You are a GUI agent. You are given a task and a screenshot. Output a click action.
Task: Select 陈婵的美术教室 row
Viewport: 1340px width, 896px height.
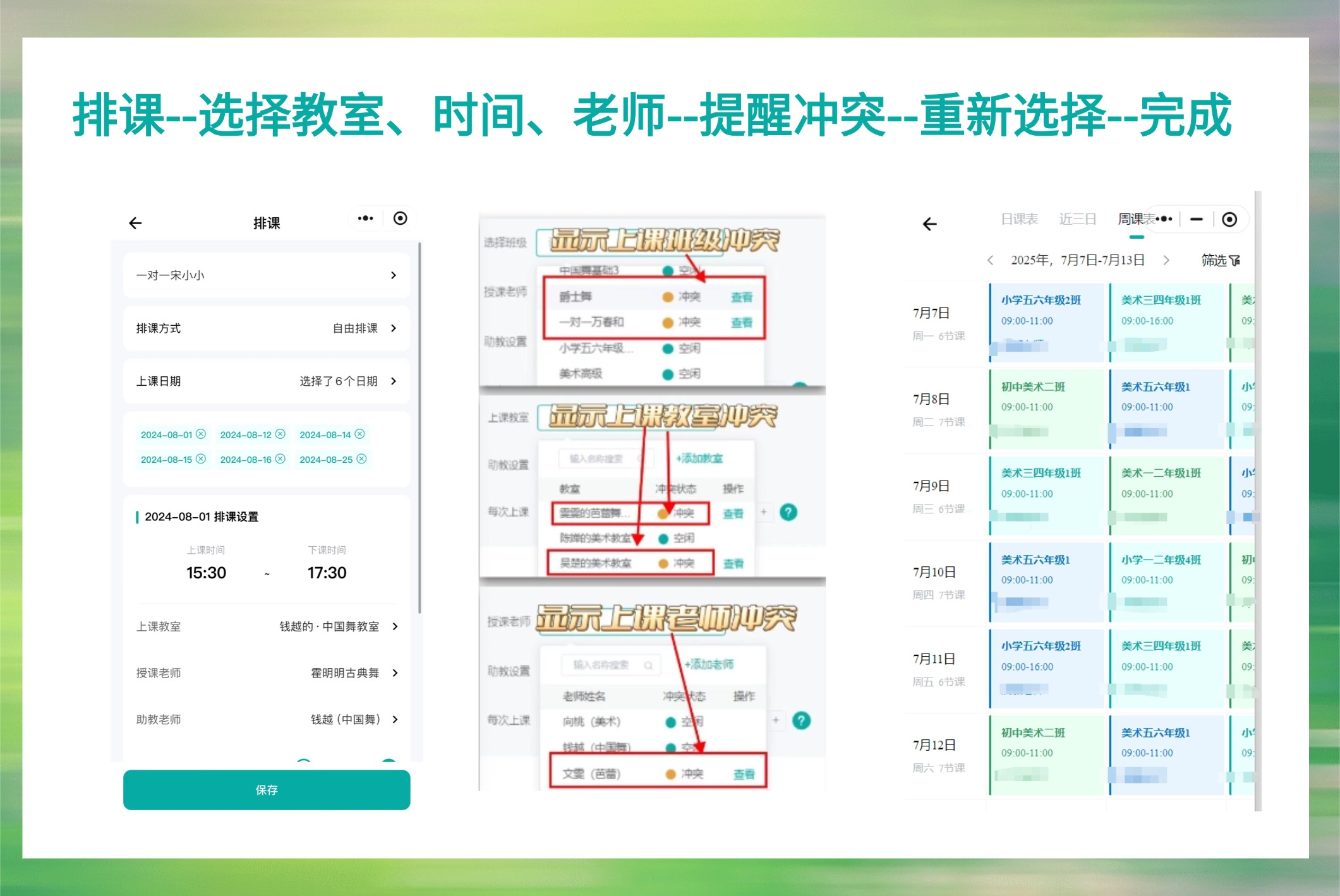pyautogui.click(x=646, y=539)
